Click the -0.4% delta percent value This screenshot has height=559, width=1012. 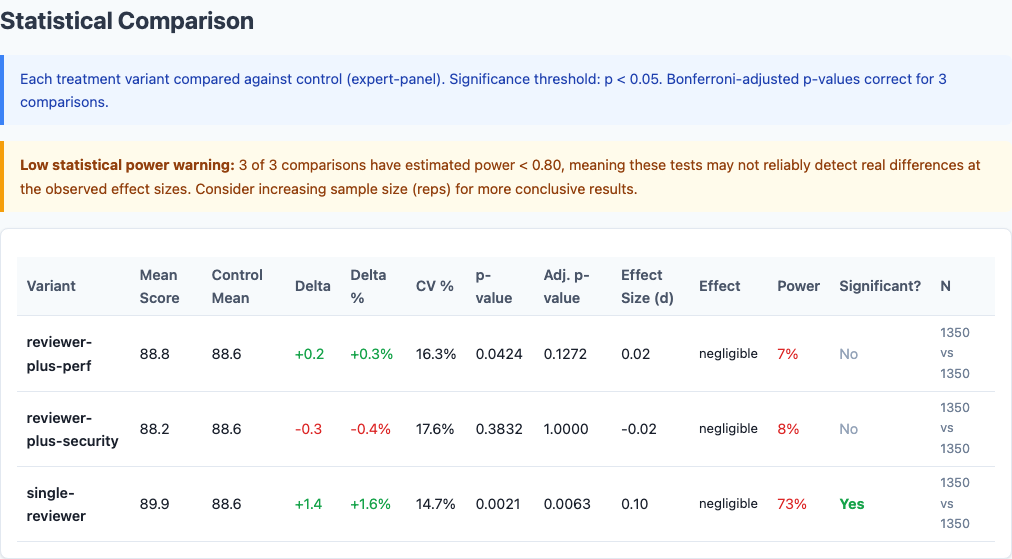coord(371,429)
